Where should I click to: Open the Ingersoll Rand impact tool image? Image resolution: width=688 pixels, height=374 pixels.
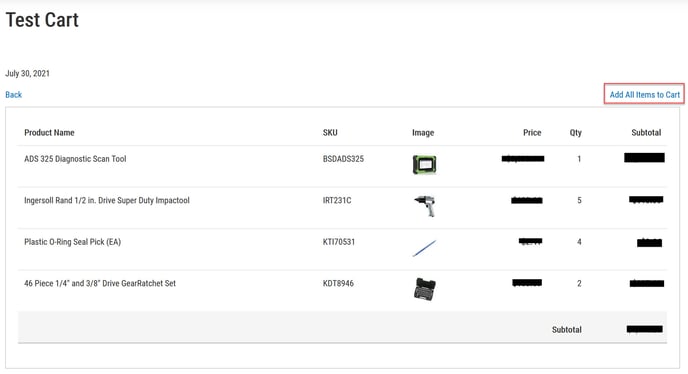(x=424, y=206)
